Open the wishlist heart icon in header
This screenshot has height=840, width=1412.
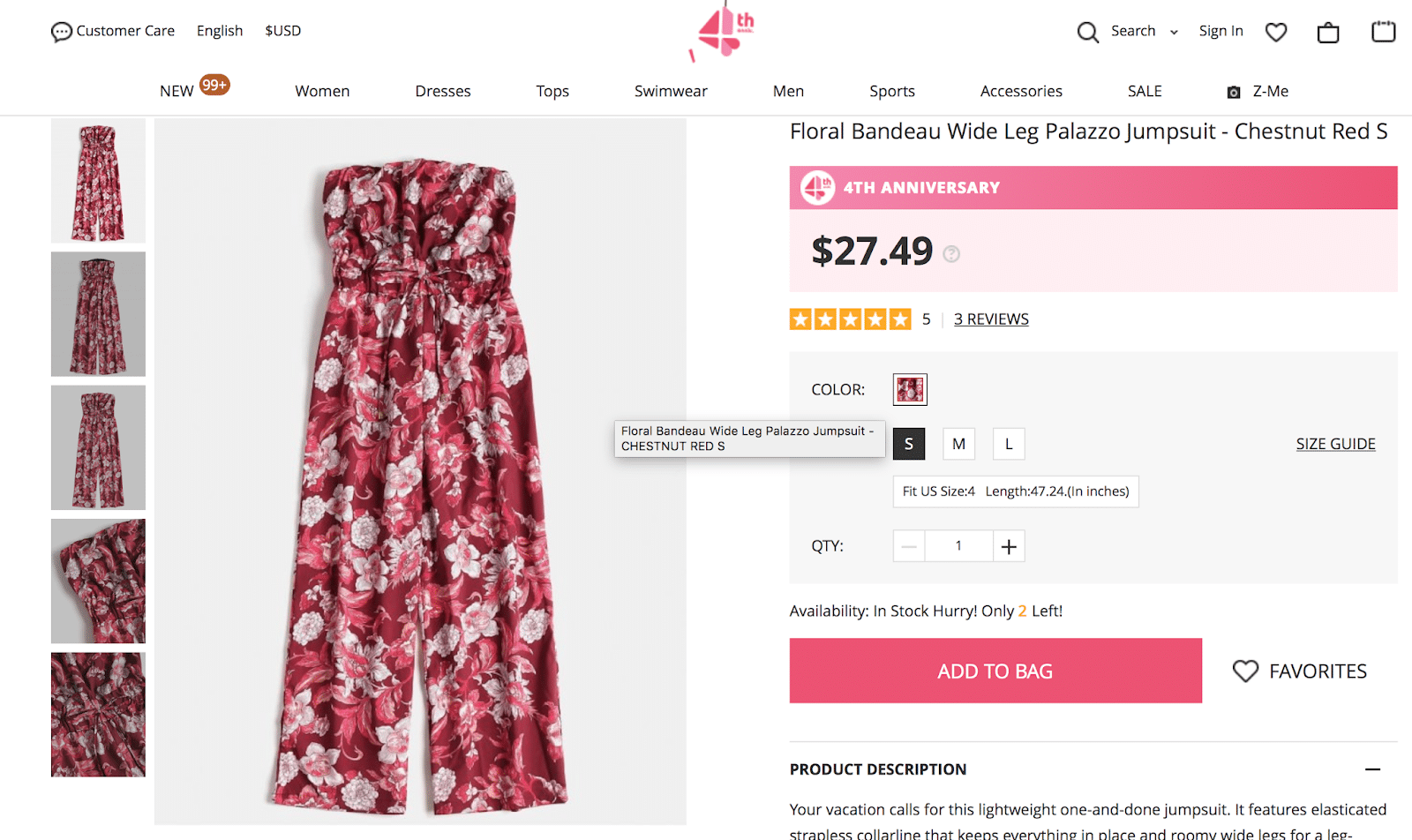pyautogui.click(x=1276, y=33)
